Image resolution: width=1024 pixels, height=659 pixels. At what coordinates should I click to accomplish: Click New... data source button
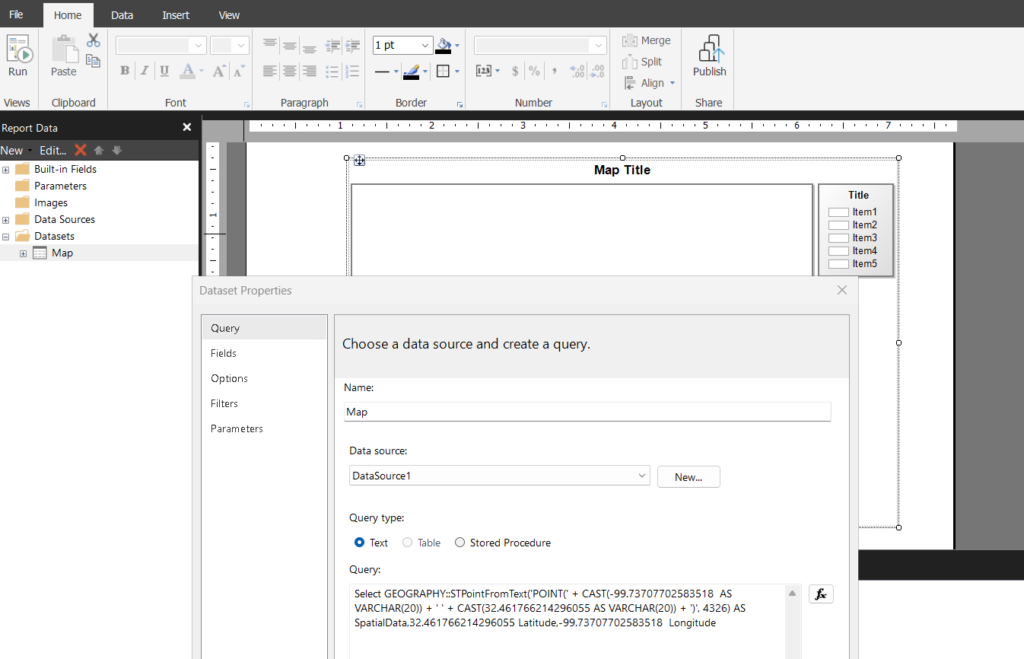(688, 477)
